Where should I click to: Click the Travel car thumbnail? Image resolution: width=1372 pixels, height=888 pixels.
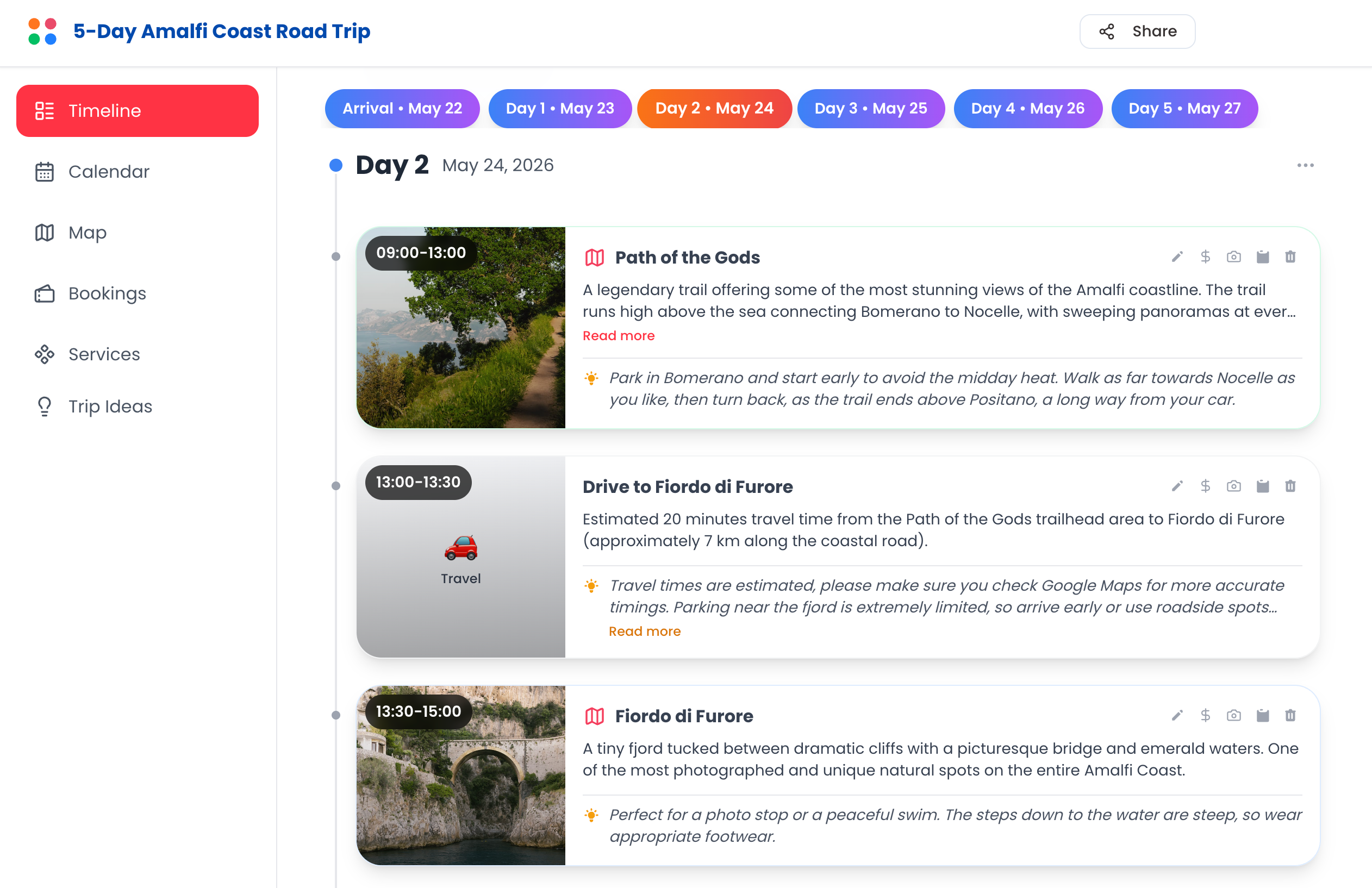(460, 557)
